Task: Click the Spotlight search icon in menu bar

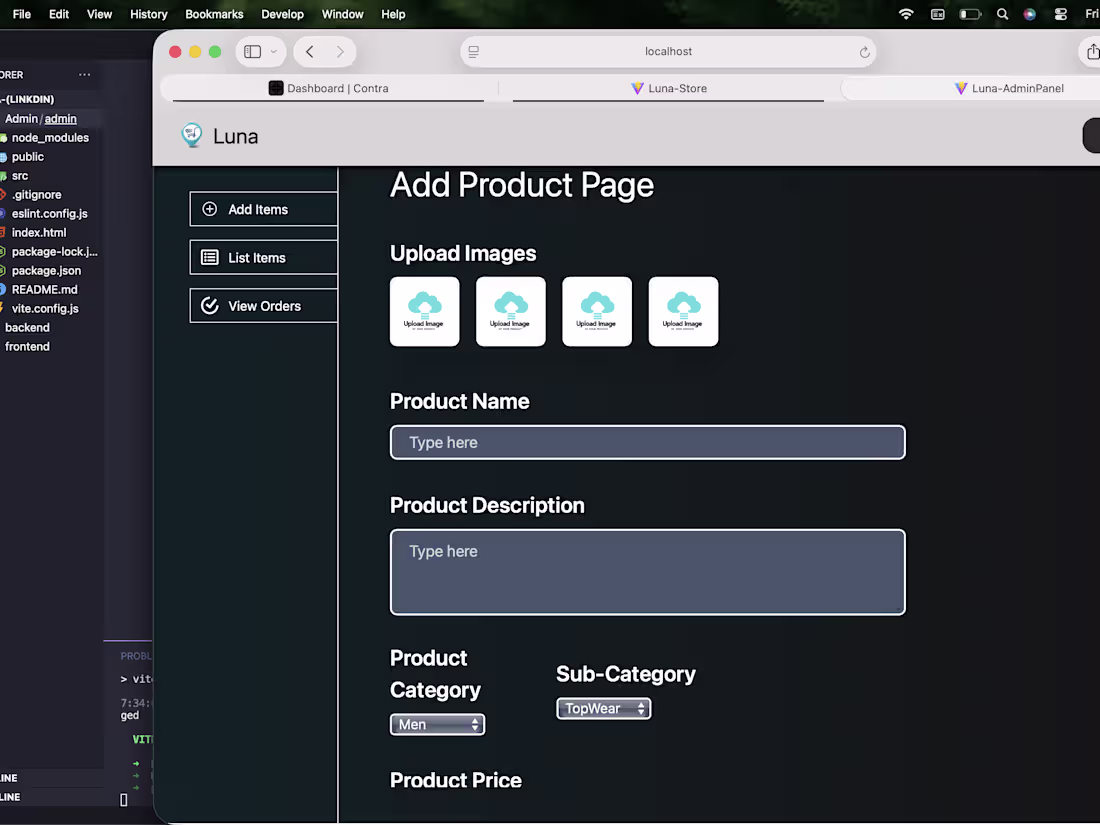Action: click(1002, 14)
